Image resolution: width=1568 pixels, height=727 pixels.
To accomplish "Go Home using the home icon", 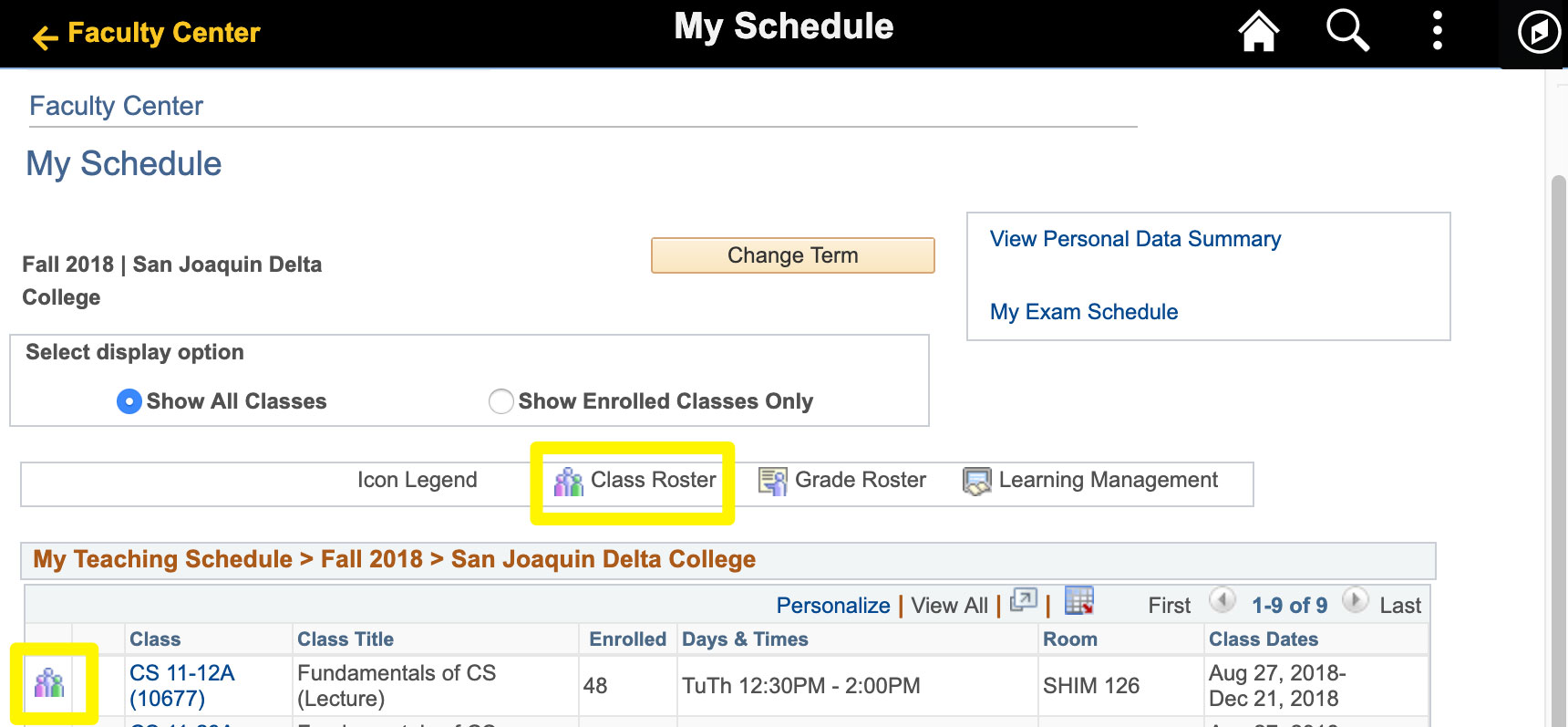I will pos(1259,30).
